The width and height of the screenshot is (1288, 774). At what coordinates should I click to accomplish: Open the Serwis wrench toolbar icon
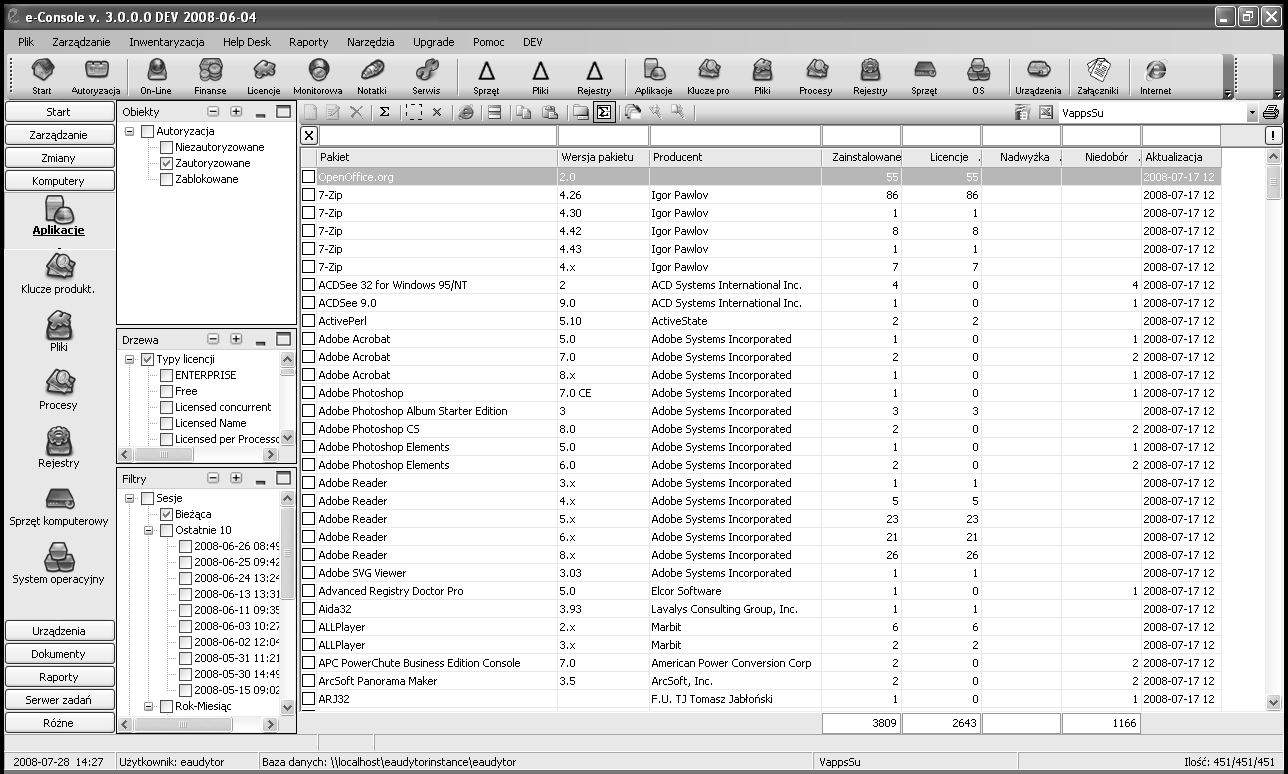(426, 77)
